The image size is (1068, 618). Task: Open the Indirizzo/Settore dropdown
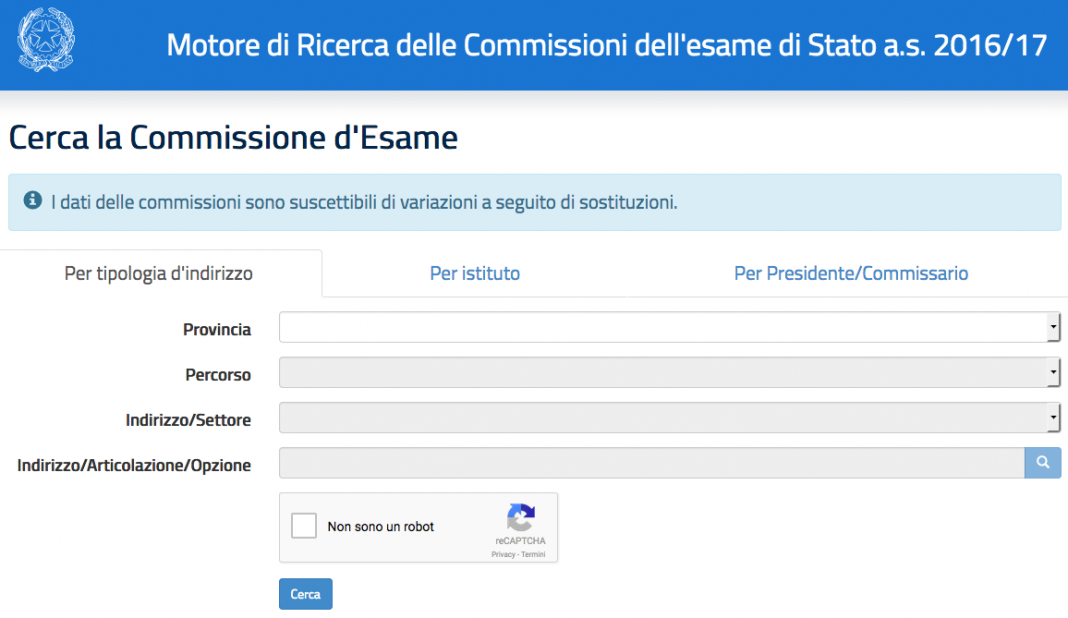click(x=670, y=417)
